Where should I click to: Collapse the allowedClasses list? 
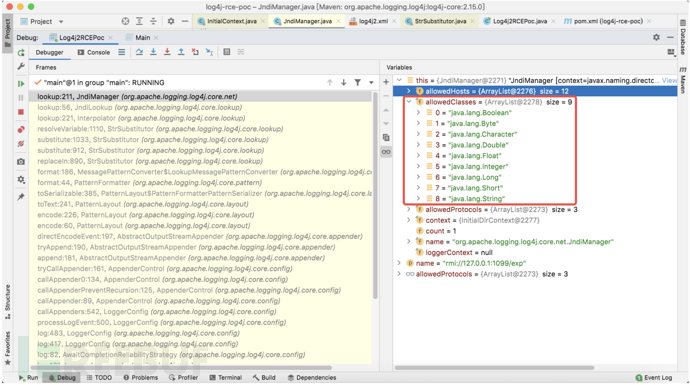[x=409, y=102]
